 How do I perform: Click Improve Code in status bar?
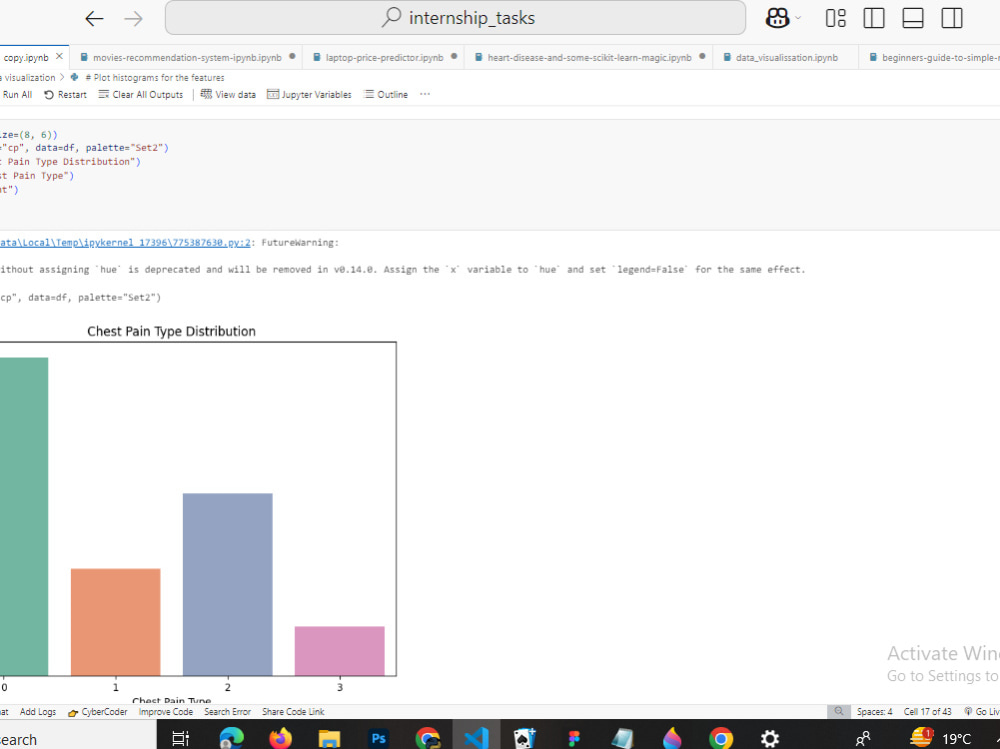(166, 711)
